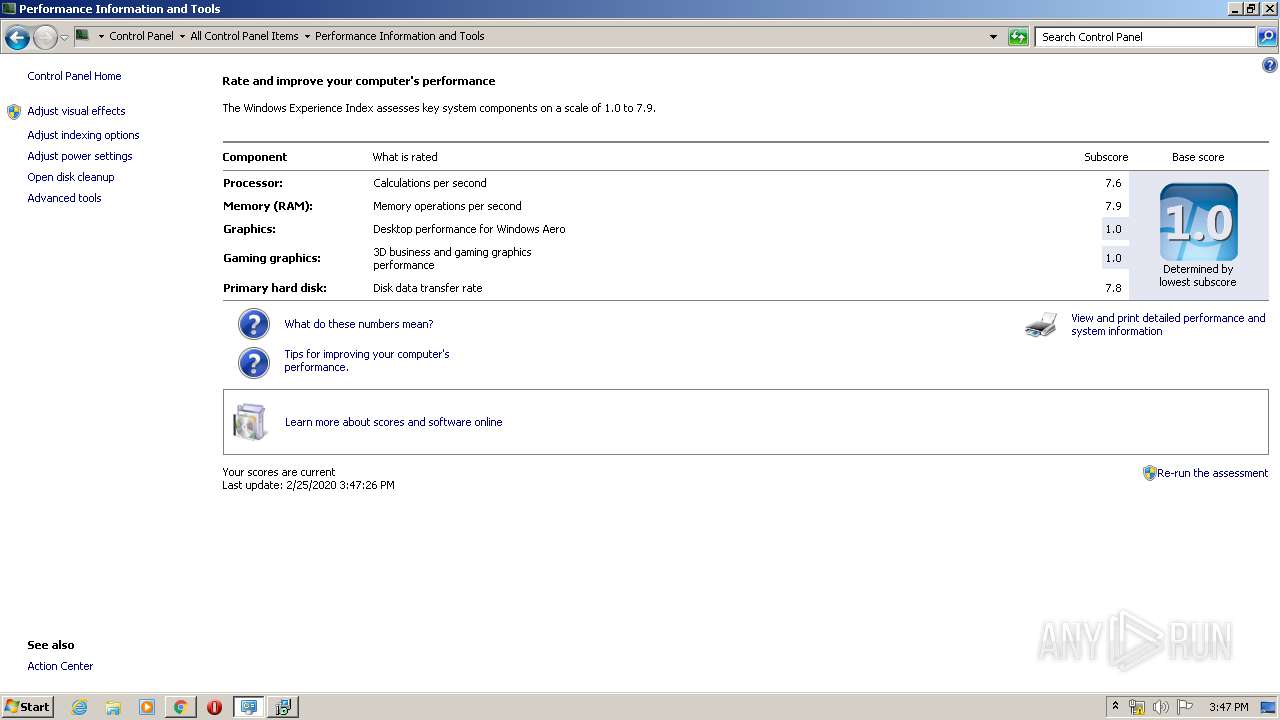Open Advanced tools
The height and width of the screenshot is (720, 1280).
tap(64, 198)
